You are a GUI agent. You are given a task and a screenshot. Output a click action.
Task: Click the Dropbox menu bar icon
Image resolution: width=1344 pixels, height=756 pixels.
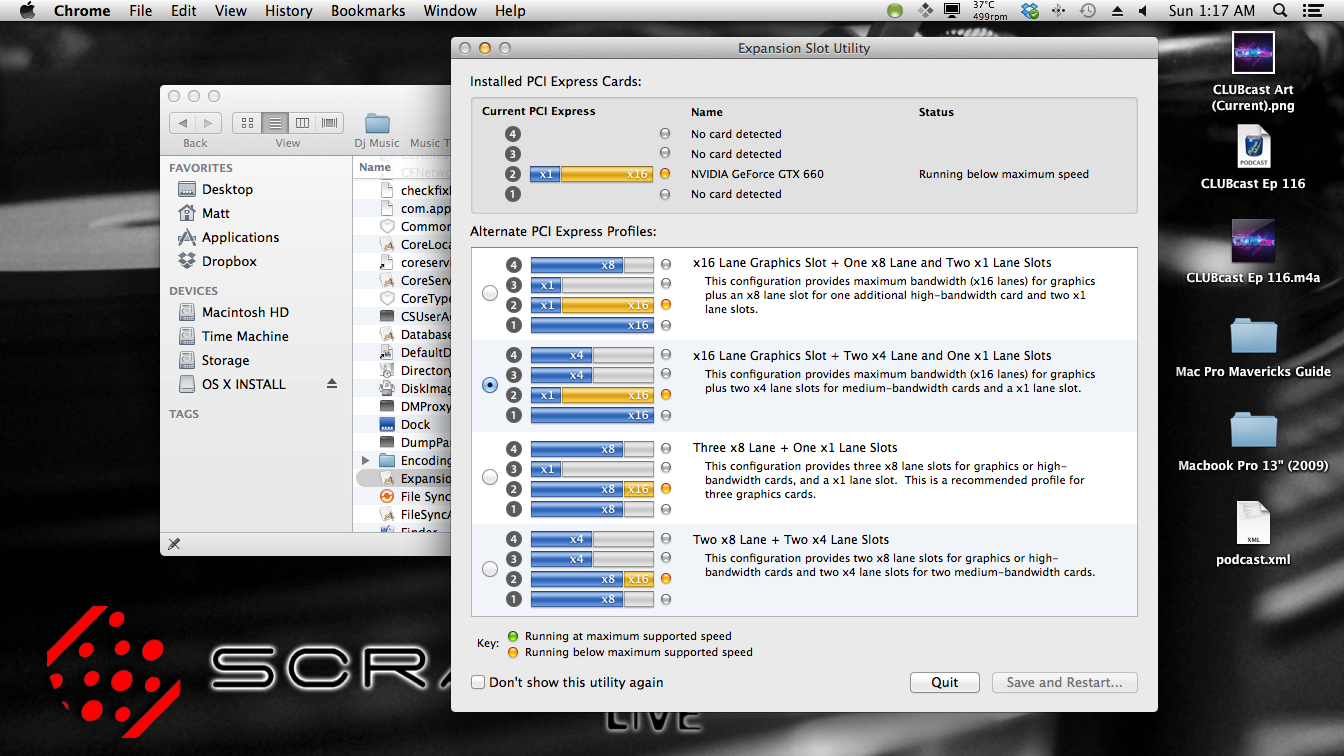point(1030,11)
